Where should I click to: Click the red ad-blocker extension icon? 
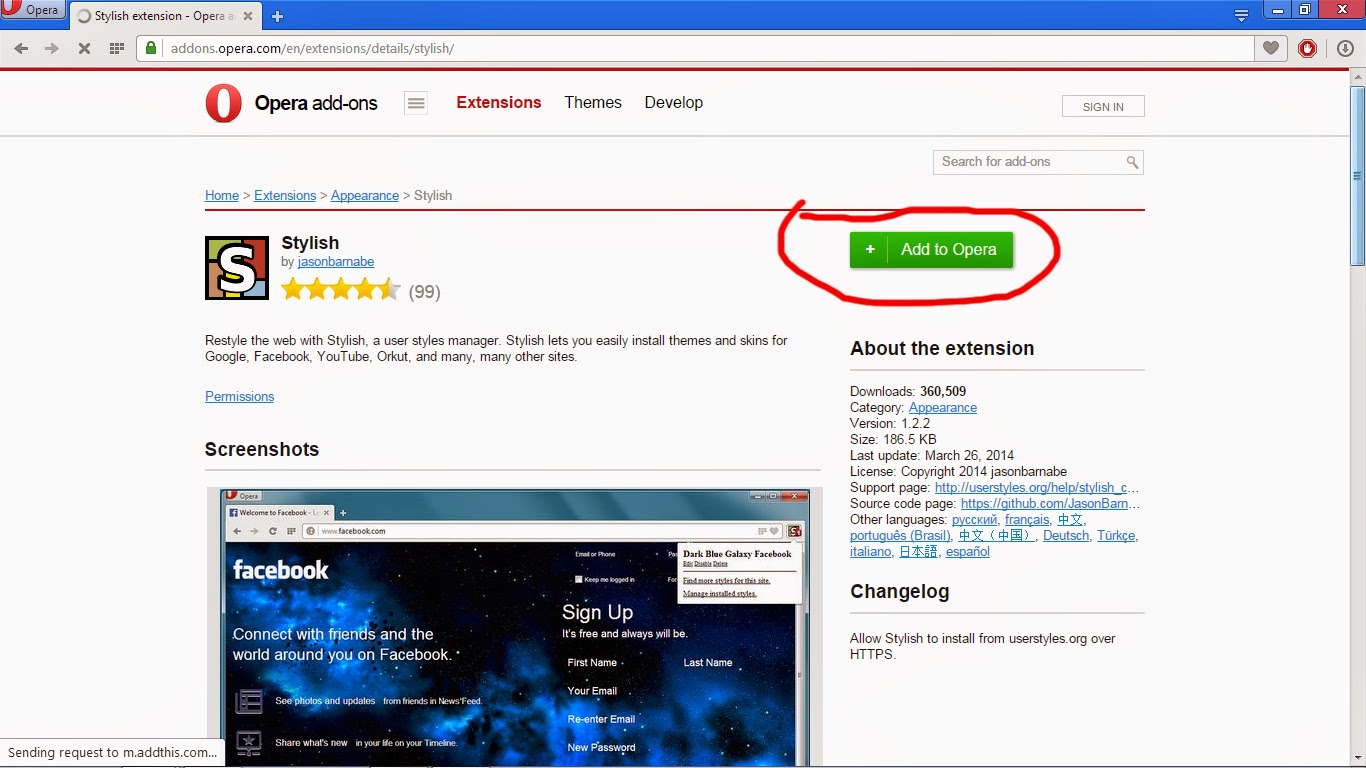(1307, 48)
